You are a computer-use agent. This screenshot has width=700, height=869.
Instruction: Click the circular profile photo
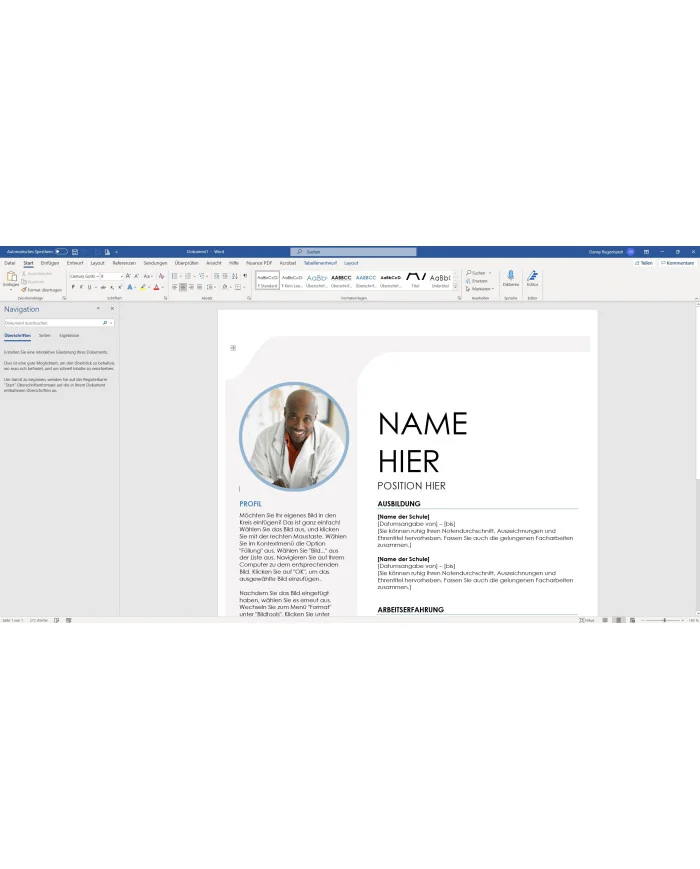tap(294, 437)
